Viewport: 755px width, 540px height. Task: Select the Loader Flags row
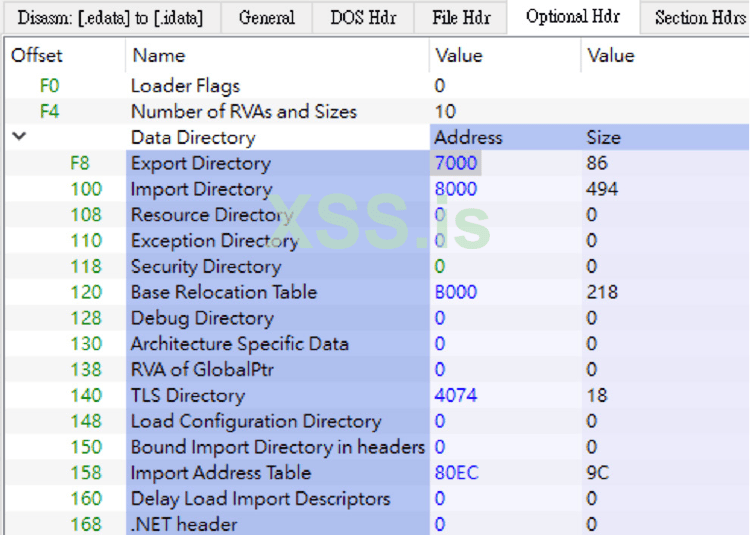click(x=185, y=86)
